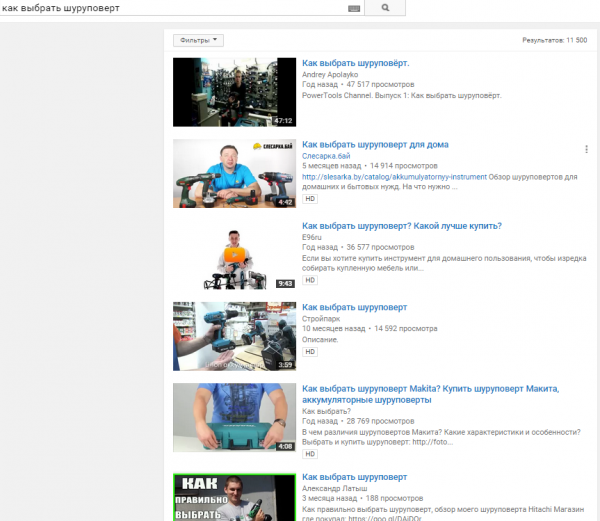The height and width of the screenshot is (521, 600).
Task: Go to Стройпарк channel
Action: [x=321, y=319]
